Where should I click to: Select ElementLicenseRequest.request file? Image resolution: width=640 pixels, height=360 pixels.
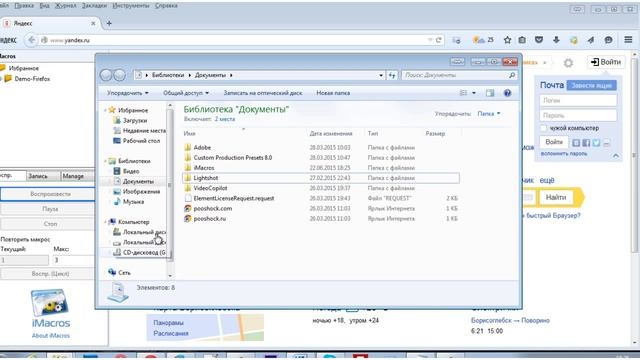(x=234, y=198)
